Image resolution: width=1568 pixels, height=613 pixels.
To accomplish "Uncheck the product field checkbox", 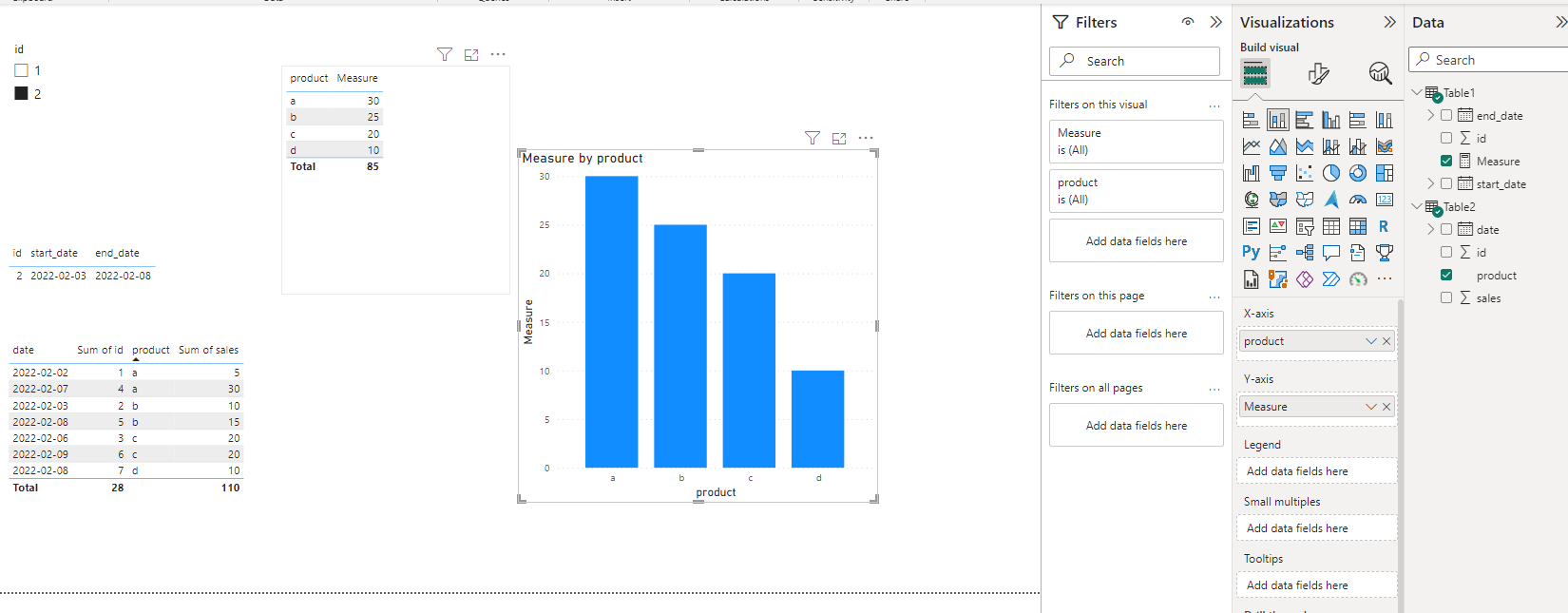I will [1446, 275].
